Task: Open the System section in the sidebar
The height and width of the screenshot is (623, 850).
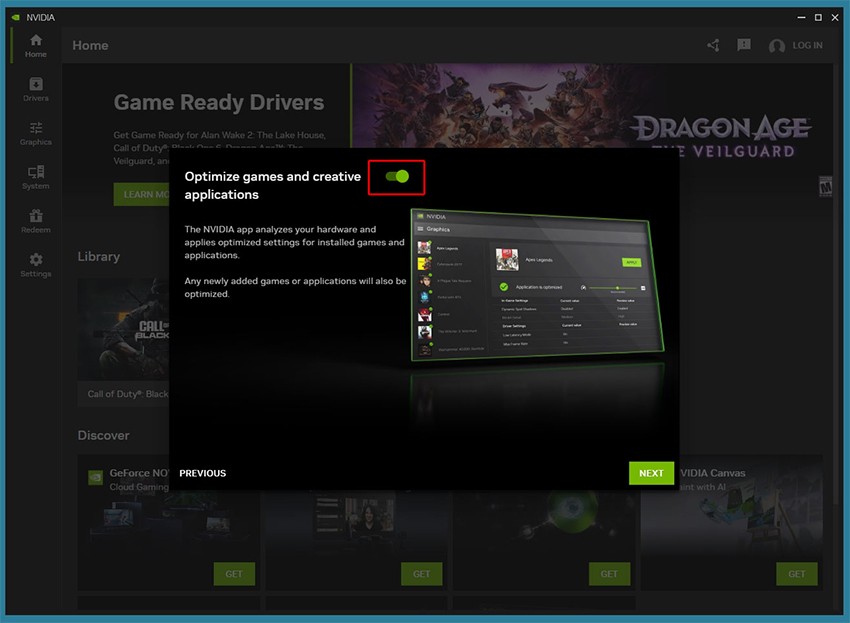Action: (36, 177)
